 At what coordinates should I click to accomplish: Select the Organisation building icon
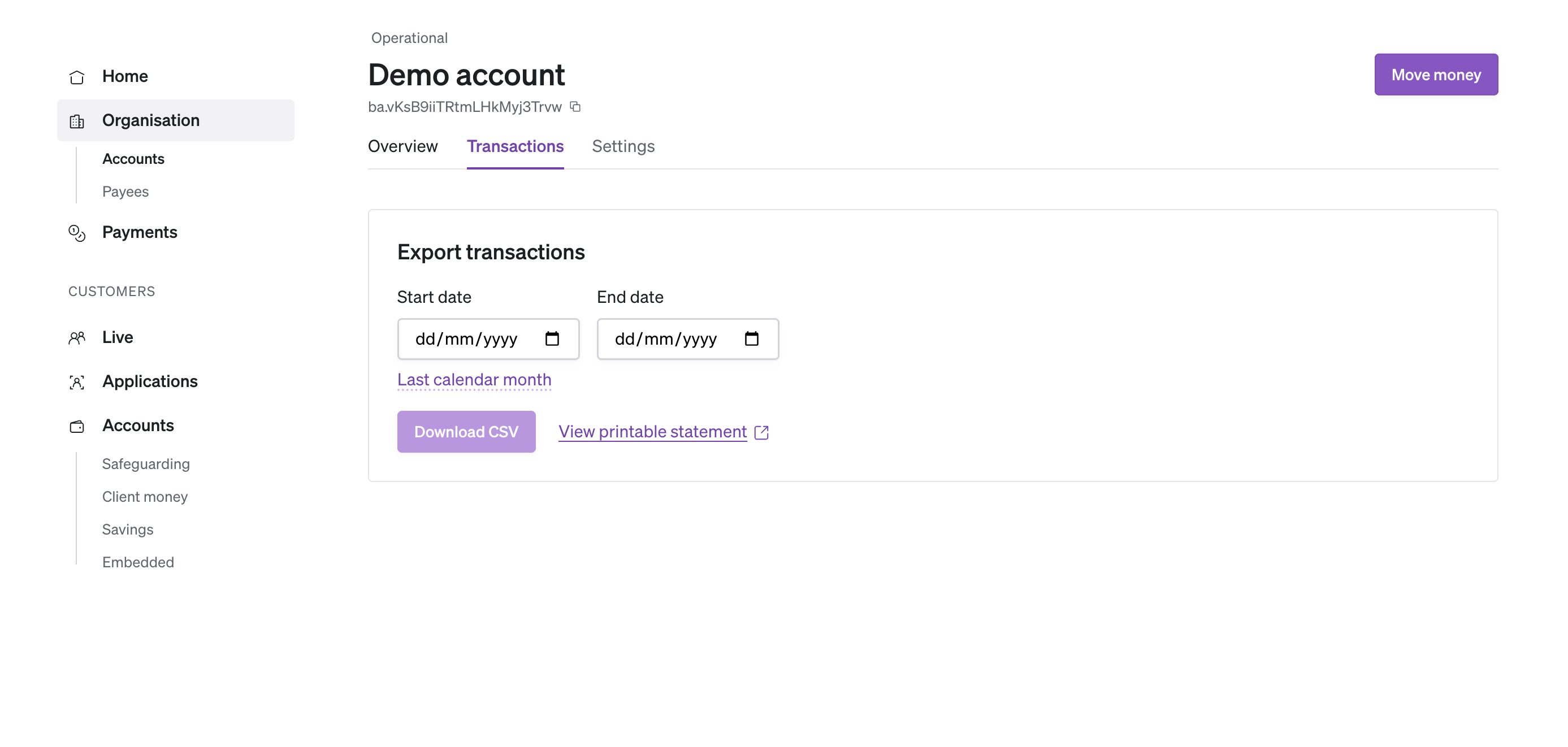tap(77, 120)
